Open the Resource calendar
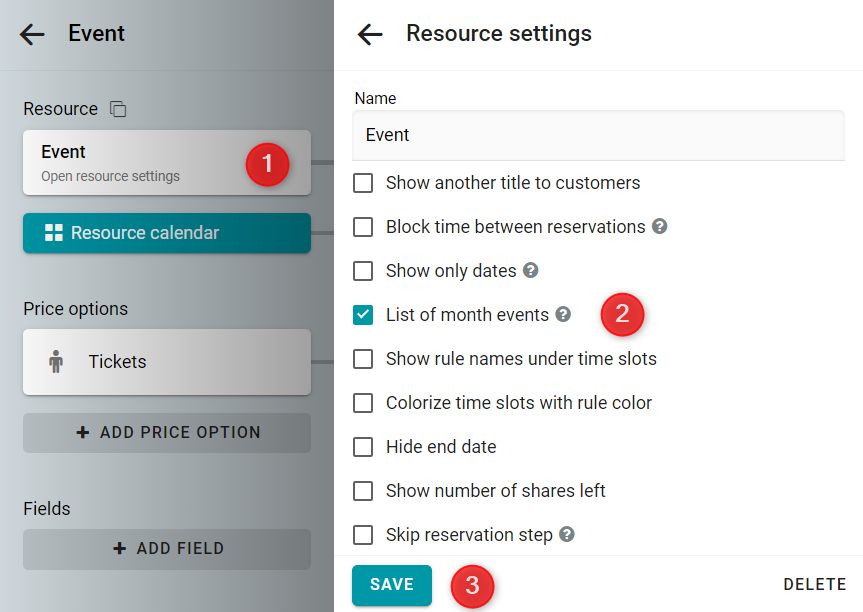 tap(167, 233)
